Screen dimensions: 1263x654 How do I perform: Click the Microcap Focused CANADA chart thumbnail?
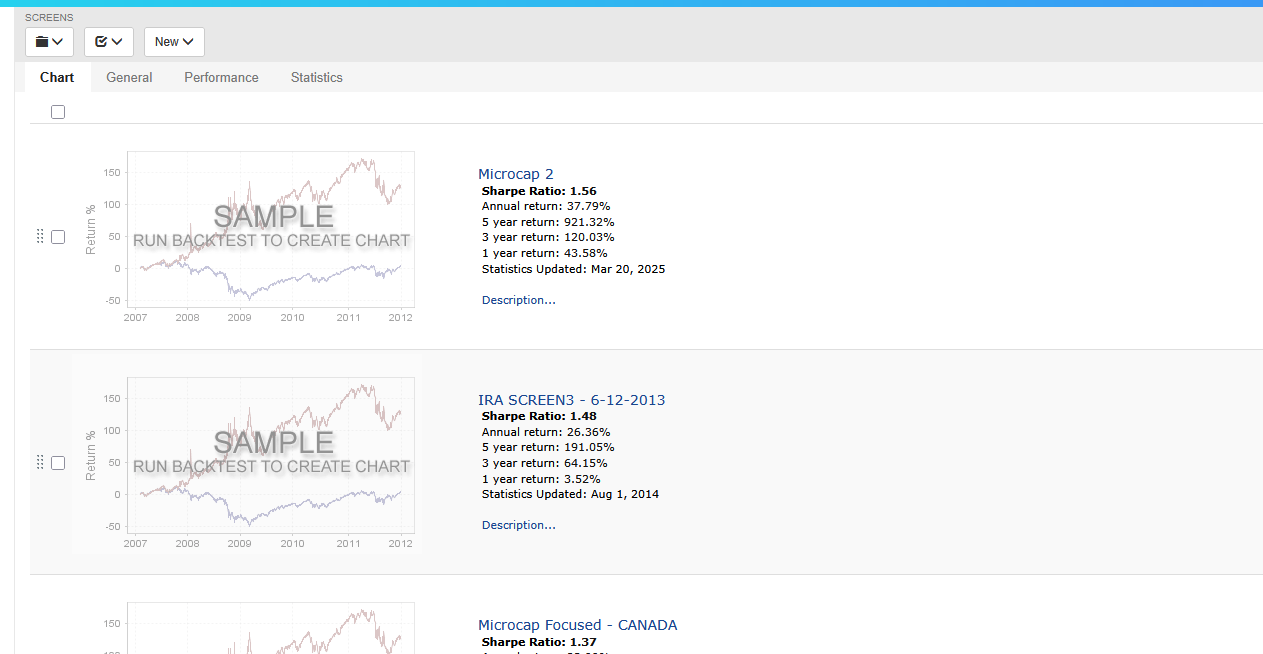click(270, 630)
